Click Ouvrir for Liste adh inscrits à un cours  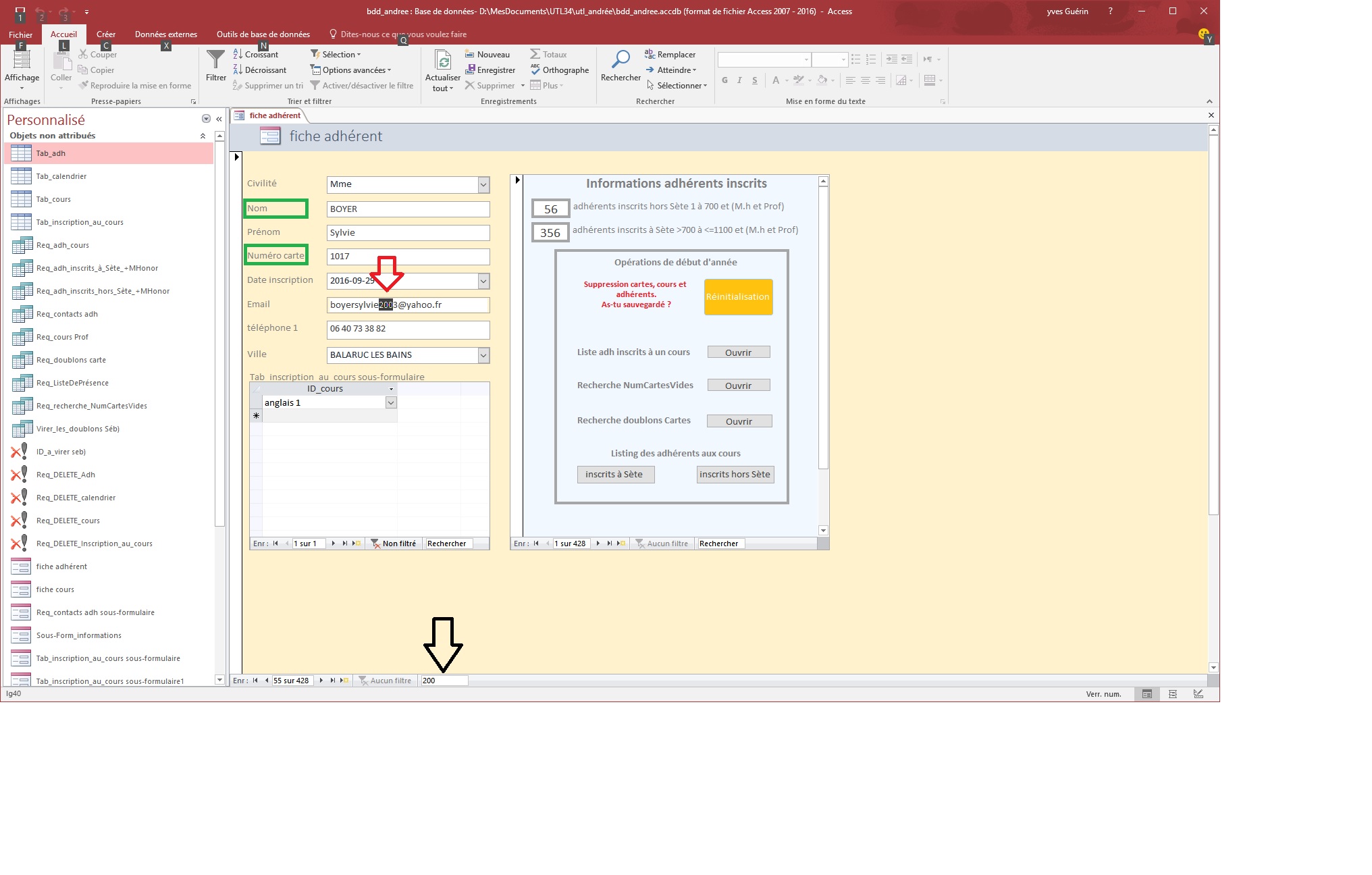739,352
